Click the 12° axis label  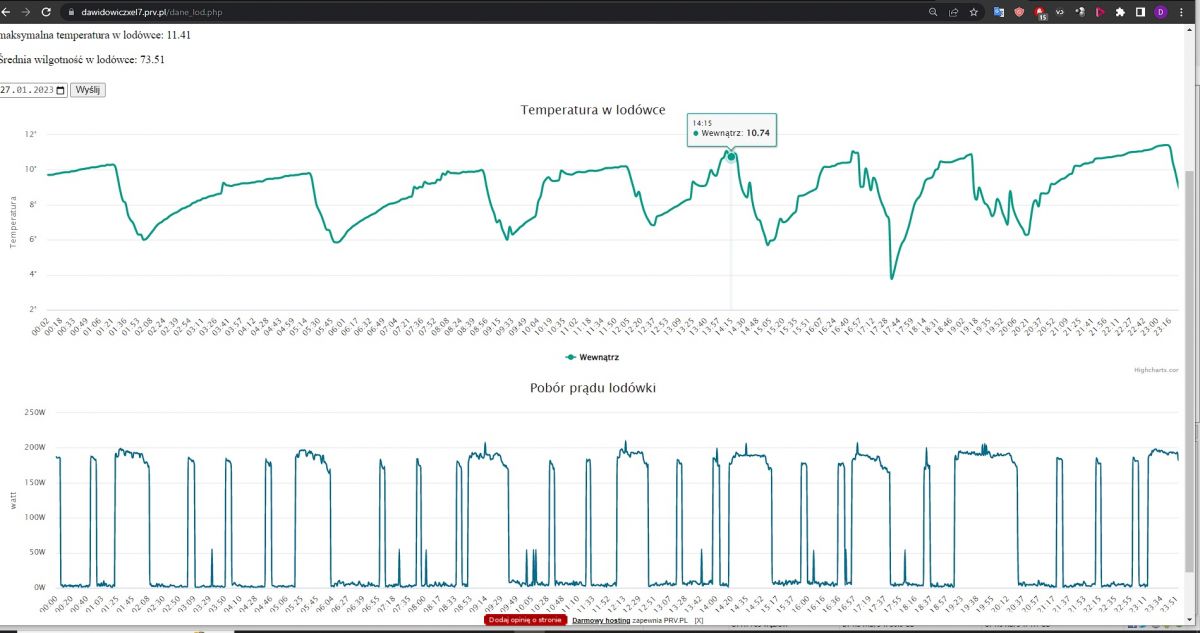pyautogui.click(x=32, y=134)
